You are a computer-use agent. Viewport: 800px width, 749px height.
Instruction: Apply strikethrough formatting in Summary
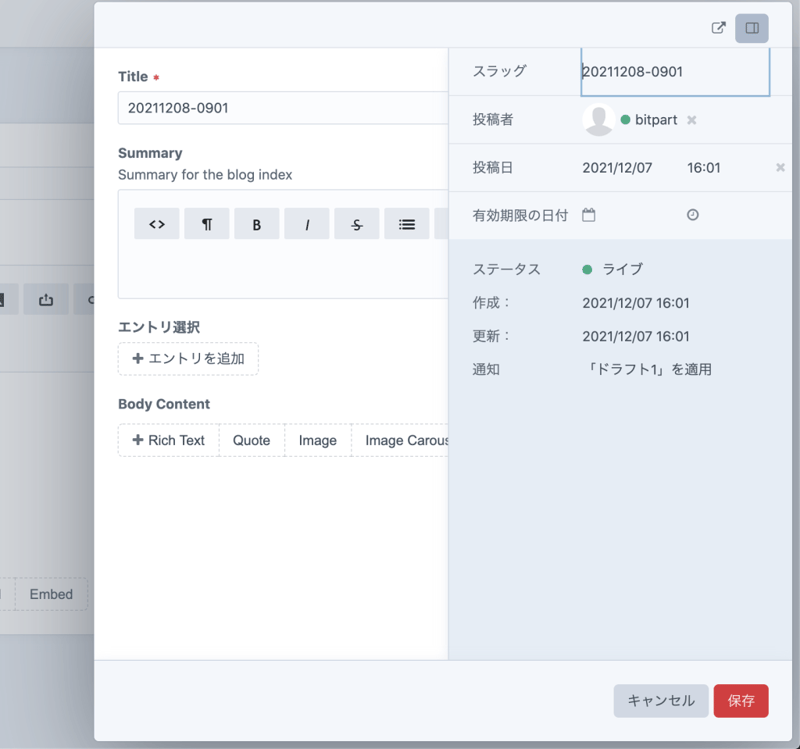coord(357,224)
